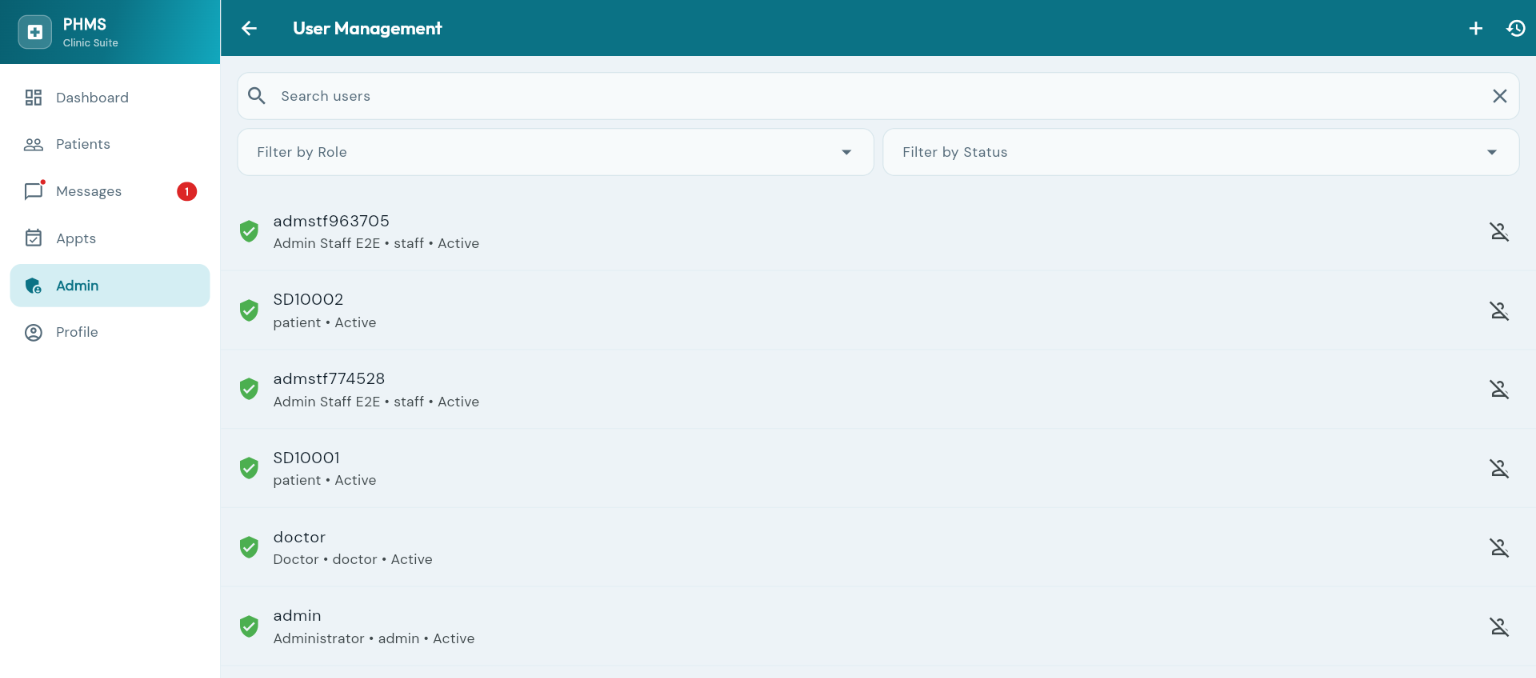Click the Patients people icon
This screenshot has height=678, width=1536.
tap(34, 144)
